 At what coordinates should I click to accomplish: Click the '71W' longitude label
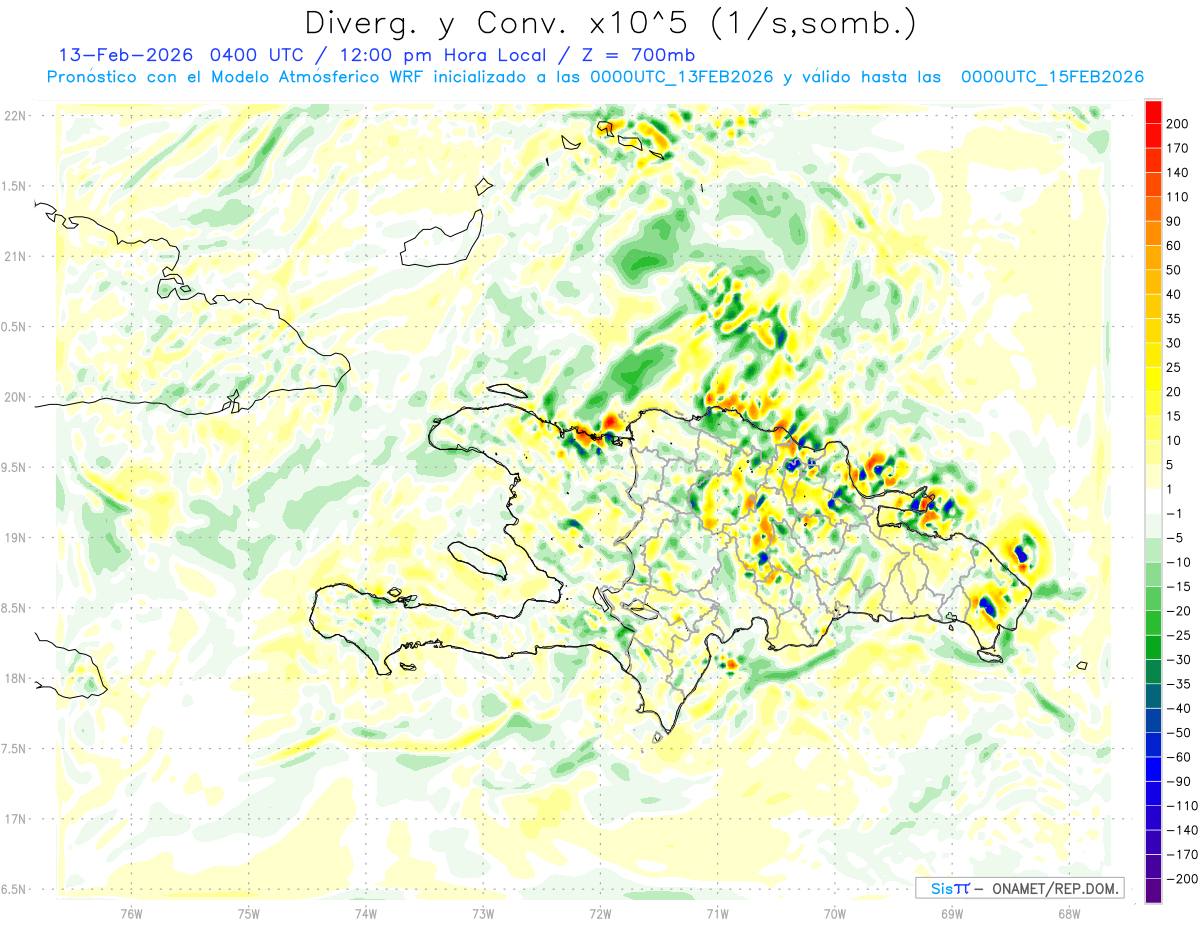717,913
